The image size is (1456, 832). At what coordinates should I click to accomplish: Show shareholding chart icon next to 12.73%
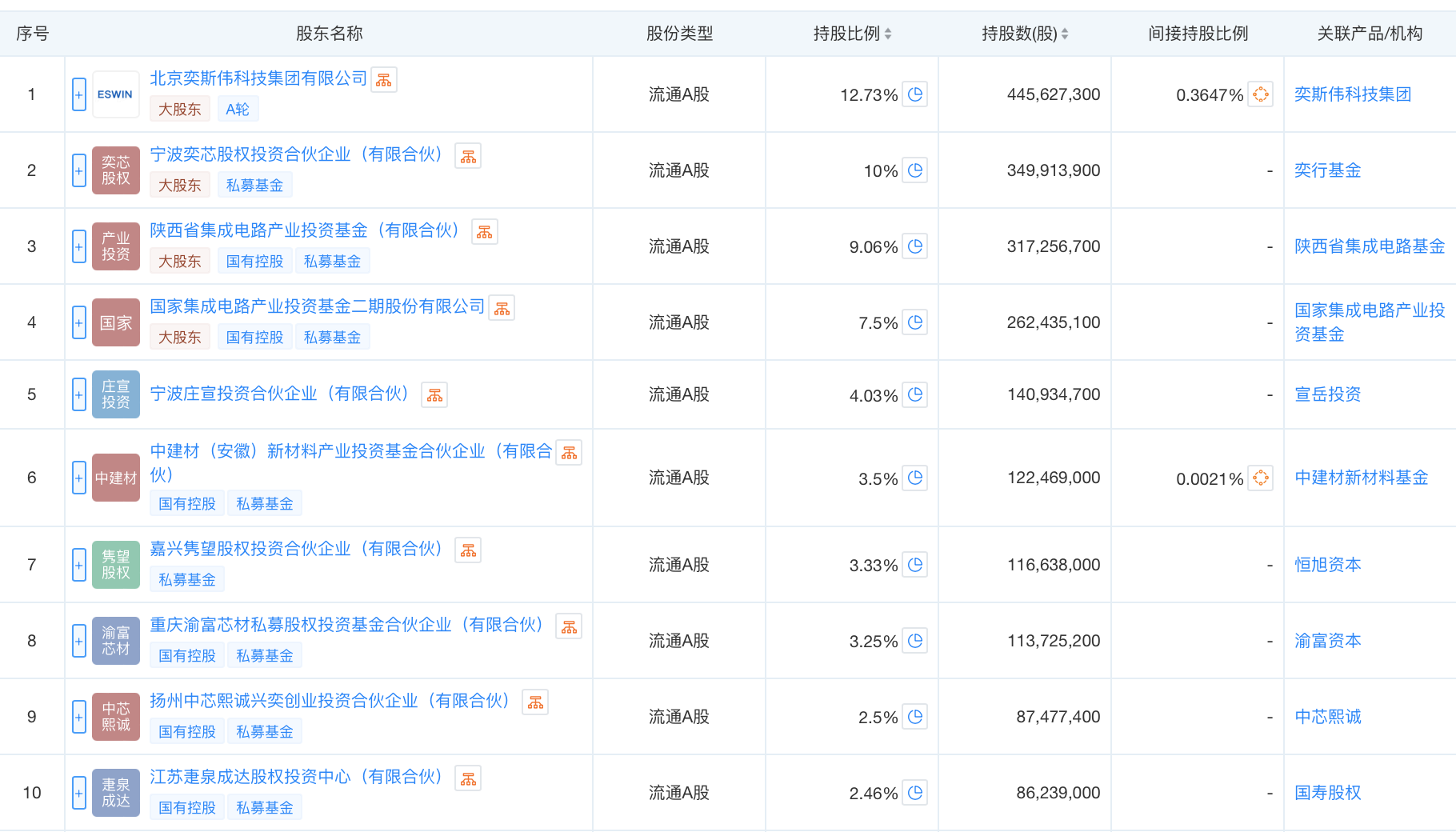pyautogui.click(x=915, y=94)
